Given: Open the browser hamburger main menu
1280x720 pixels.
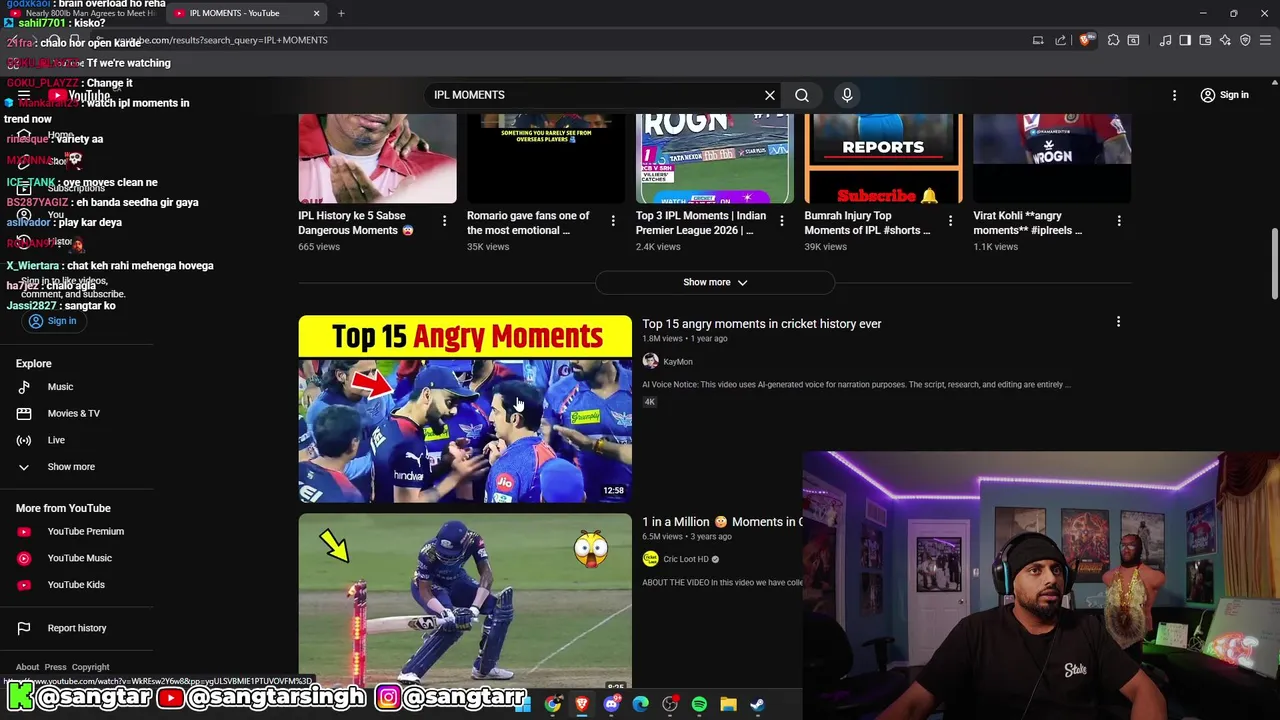Looking at the screenshot, I should (x=1266, y=40).
